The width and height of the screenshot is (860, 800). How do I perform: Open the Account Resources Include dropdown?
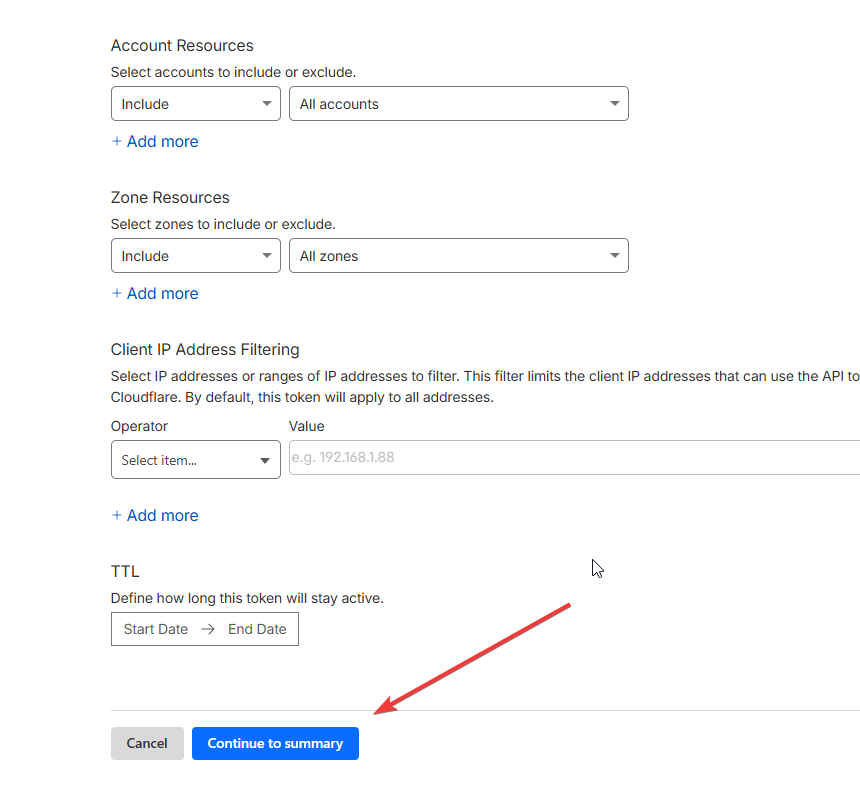click(195, 104)
